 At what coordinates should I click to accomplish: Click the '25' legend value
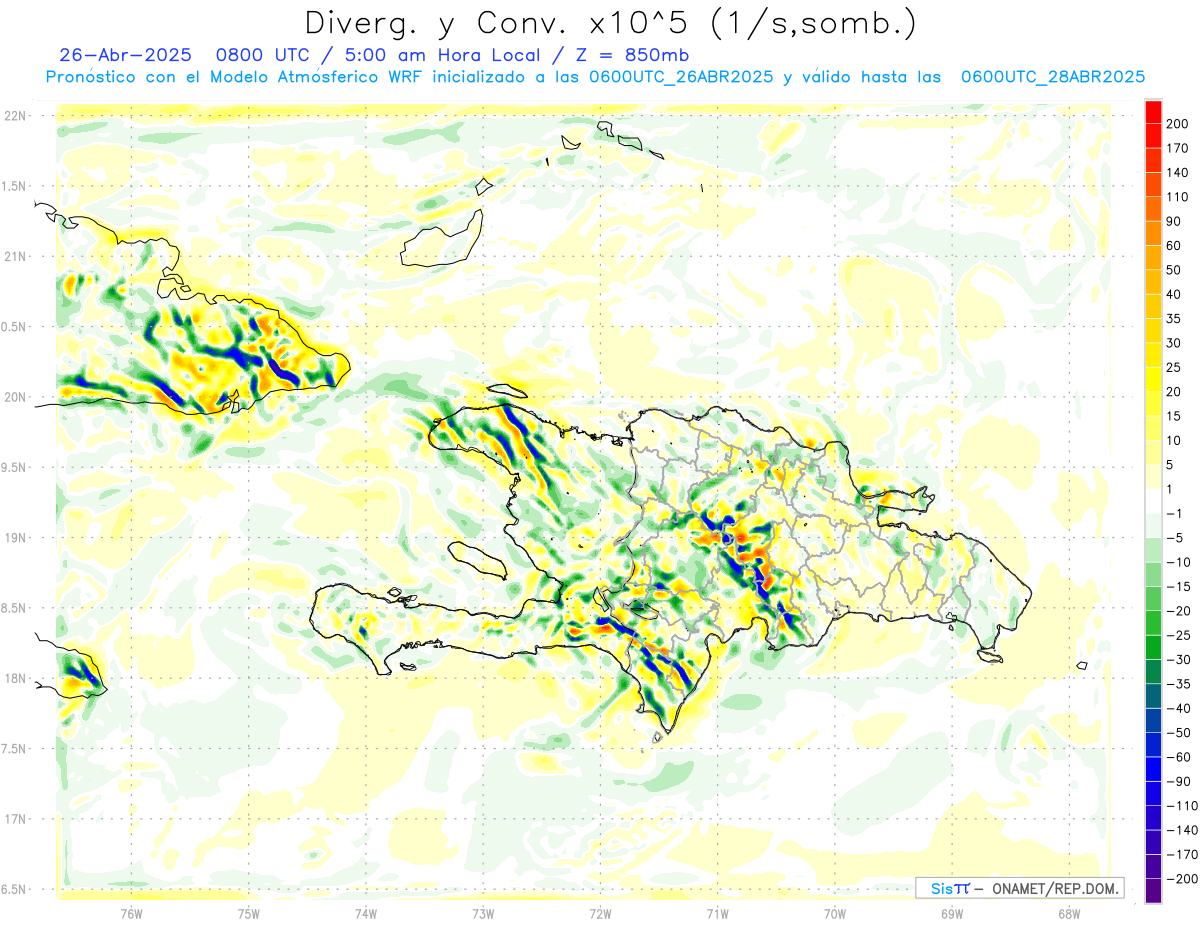click(x=1174, y=367)
